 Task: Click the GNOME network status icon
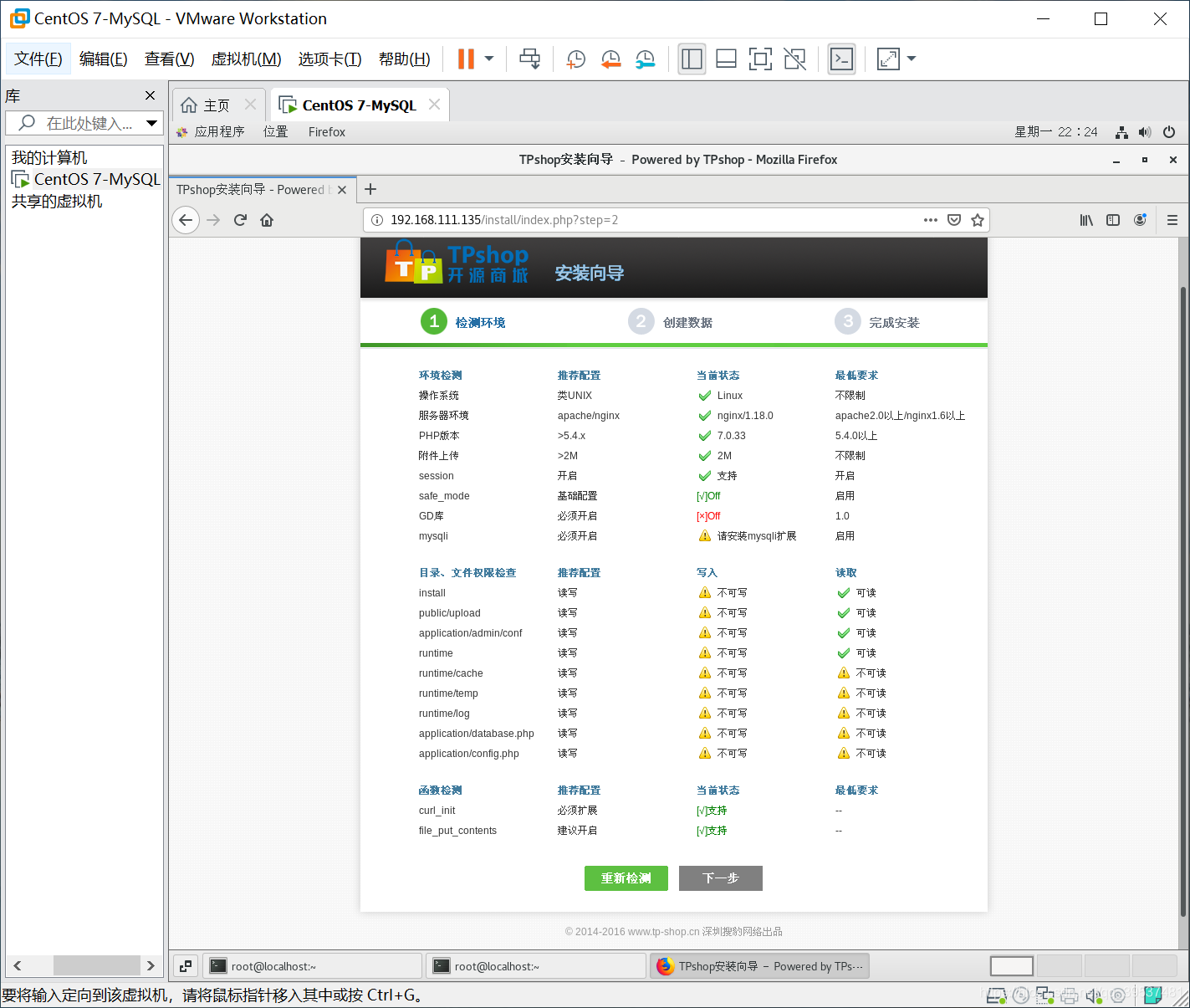click(1121, 132)
